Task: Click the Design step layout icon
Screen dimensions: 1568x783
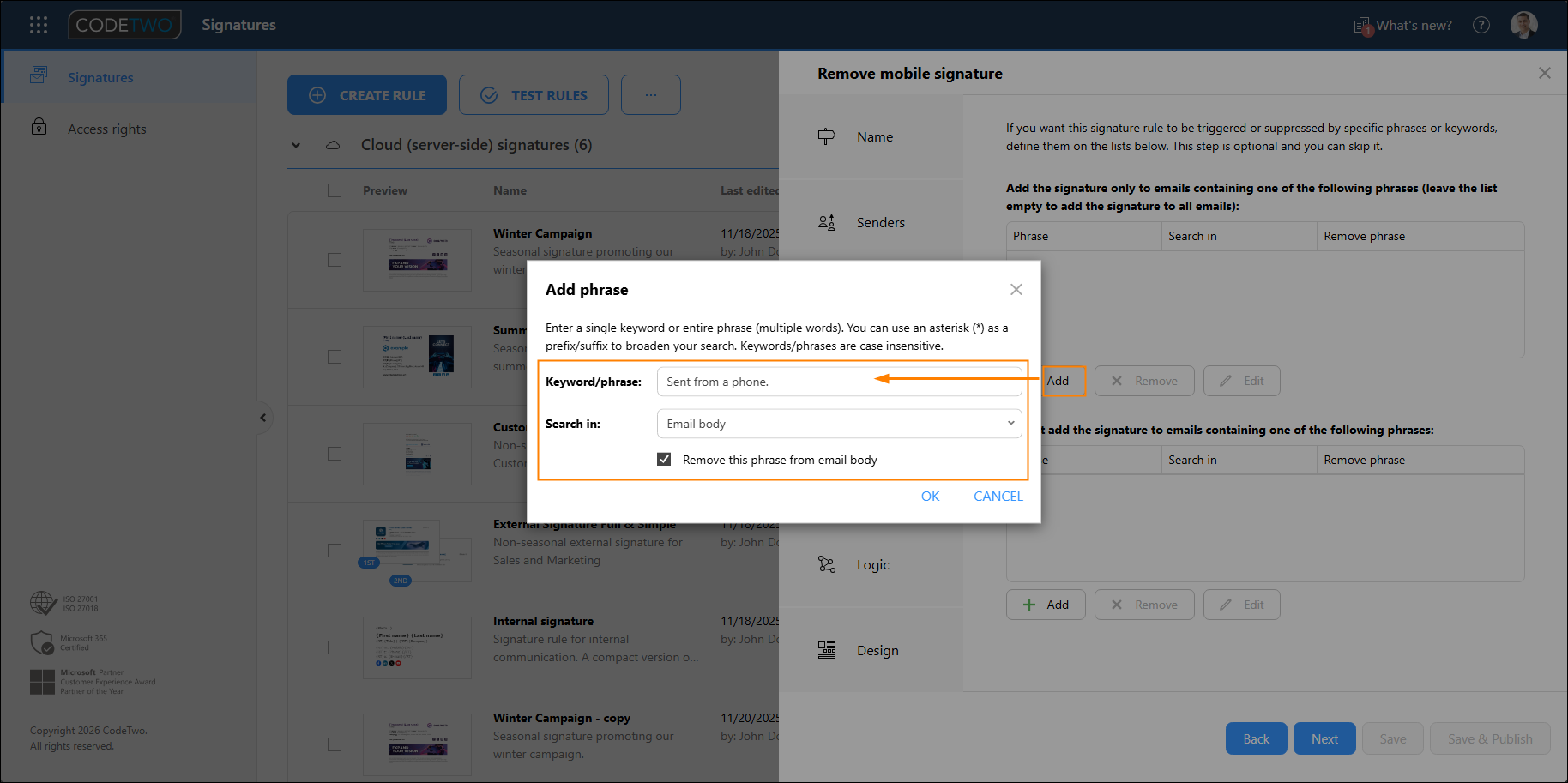Action: click(x=826, y=650)
